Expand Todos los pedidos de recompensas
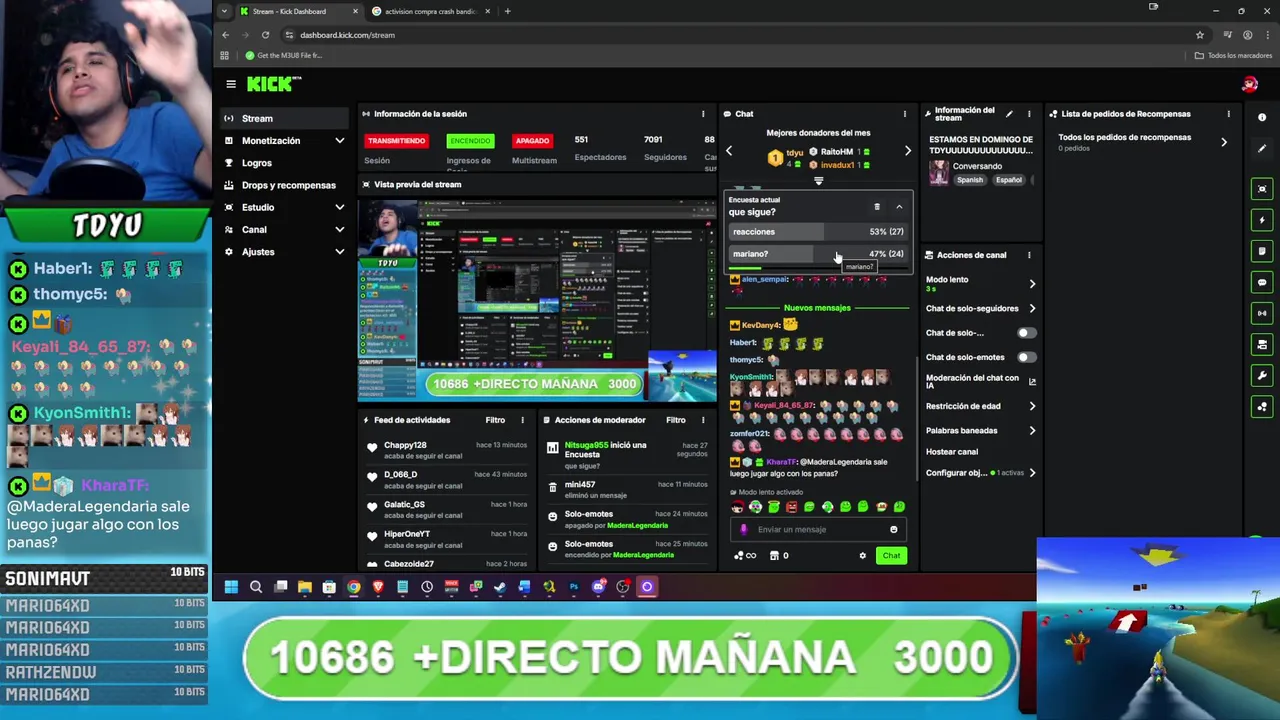1280x720 pixels. tap(1224, 142)
